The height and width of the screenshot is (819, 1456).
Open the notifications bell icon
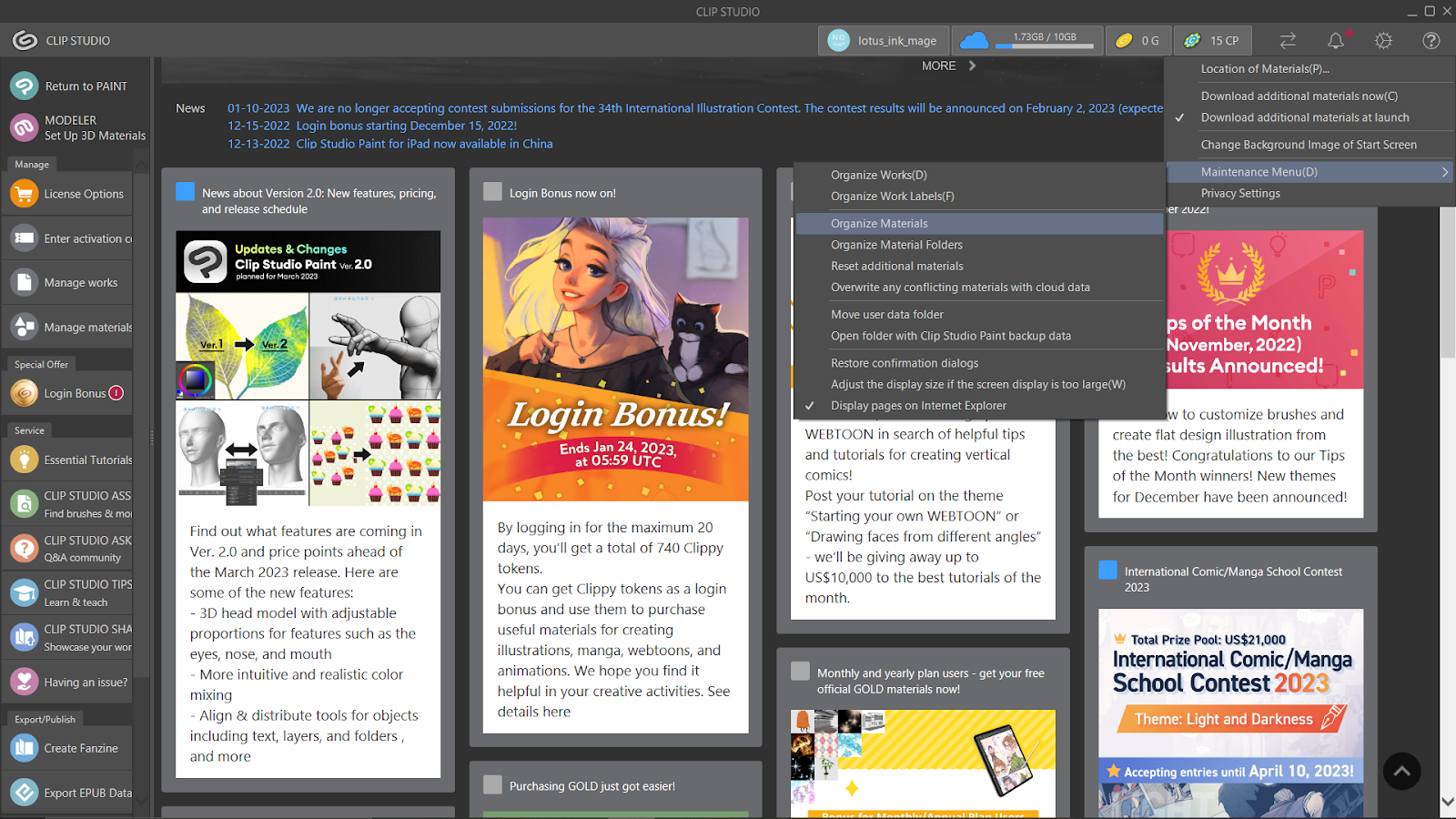[1335, 40]
